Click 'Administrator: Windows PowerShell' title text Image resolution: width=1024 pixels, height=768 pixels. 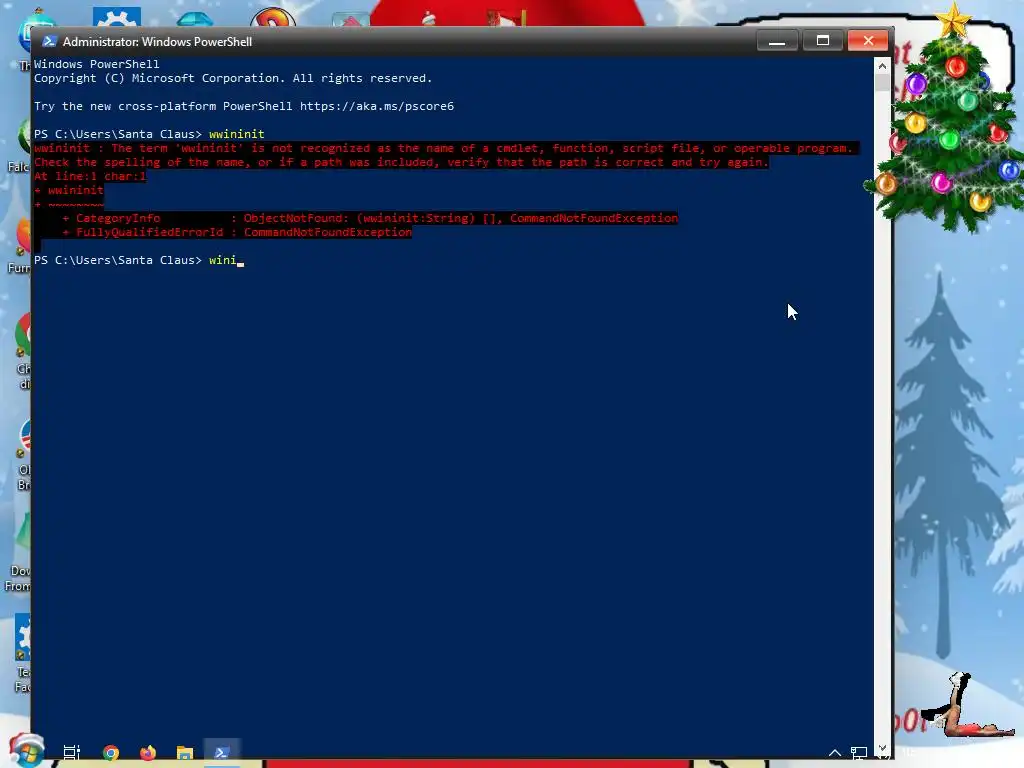[x=157, y=42]
